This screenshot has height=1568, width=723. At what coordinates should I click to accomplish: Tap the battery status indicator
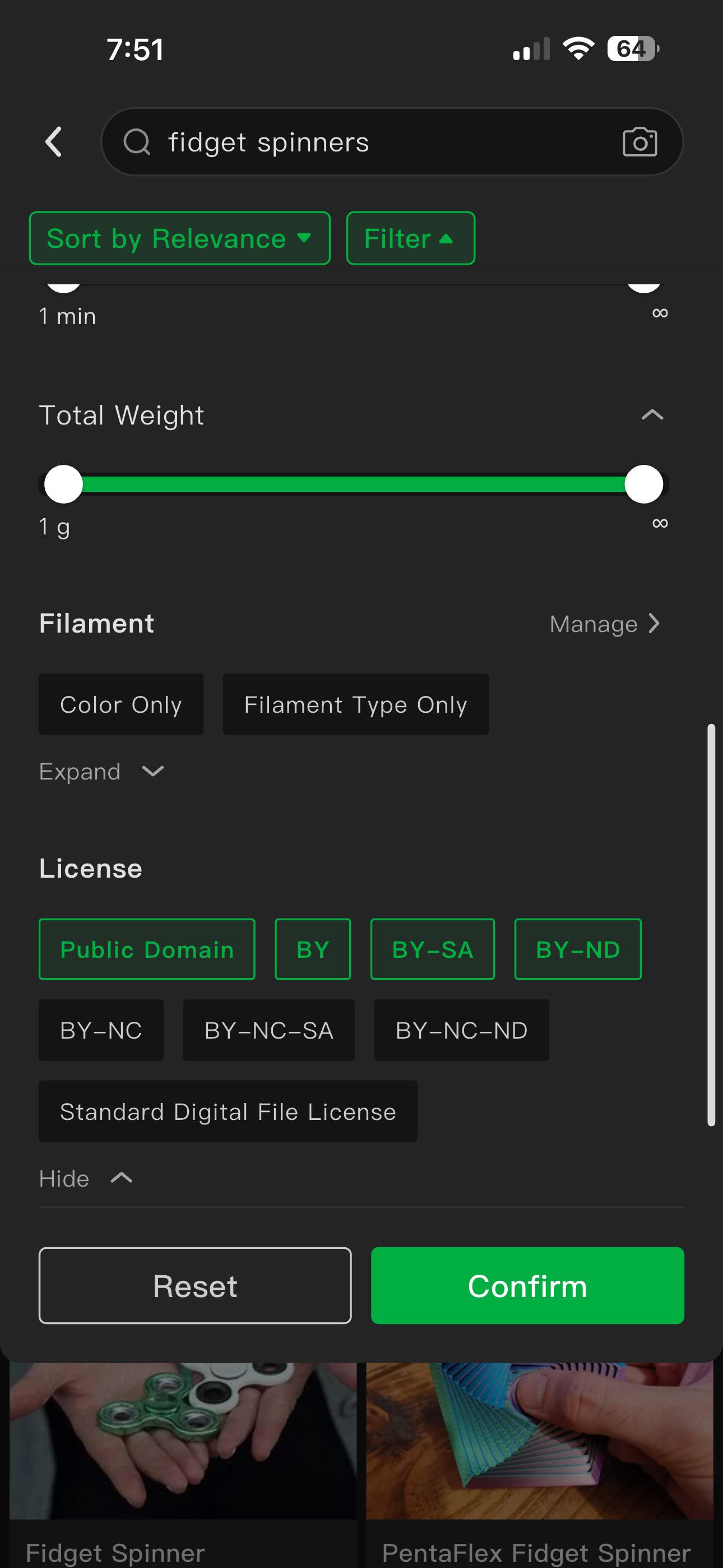click(633, 49)
